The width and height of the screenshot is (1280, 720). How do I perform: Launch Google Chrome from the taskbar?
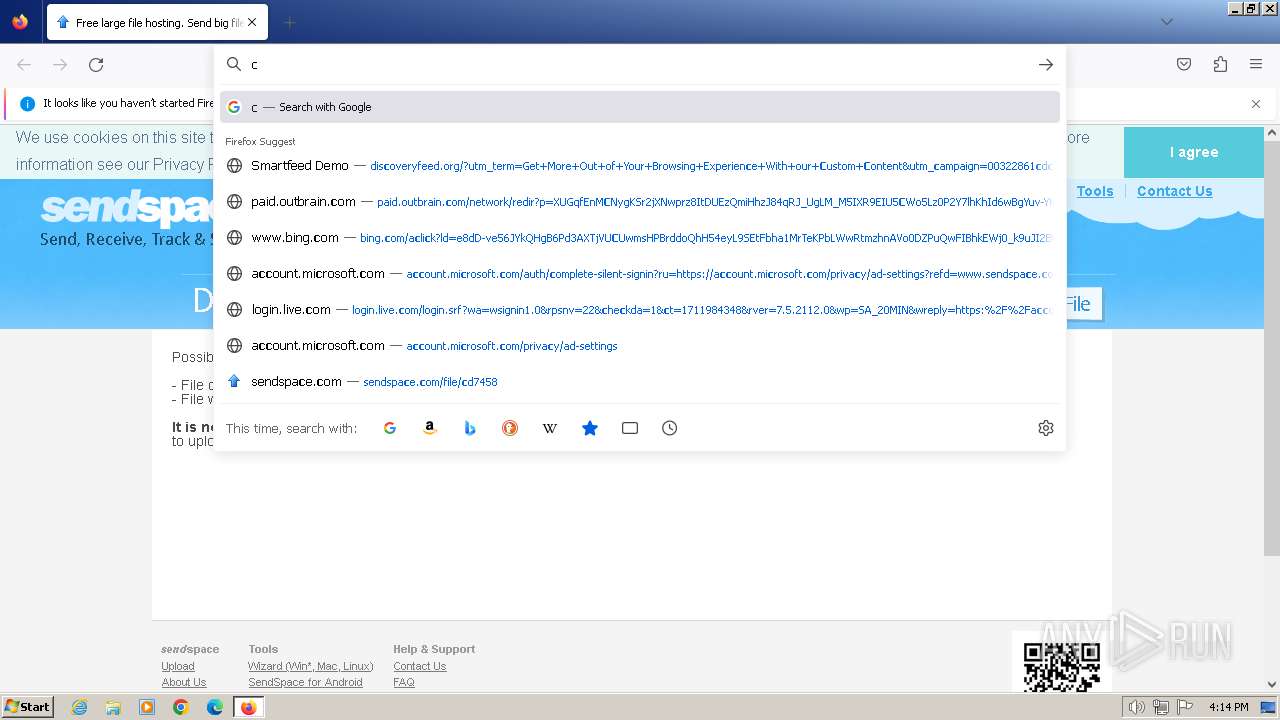(x=181, y=707)
